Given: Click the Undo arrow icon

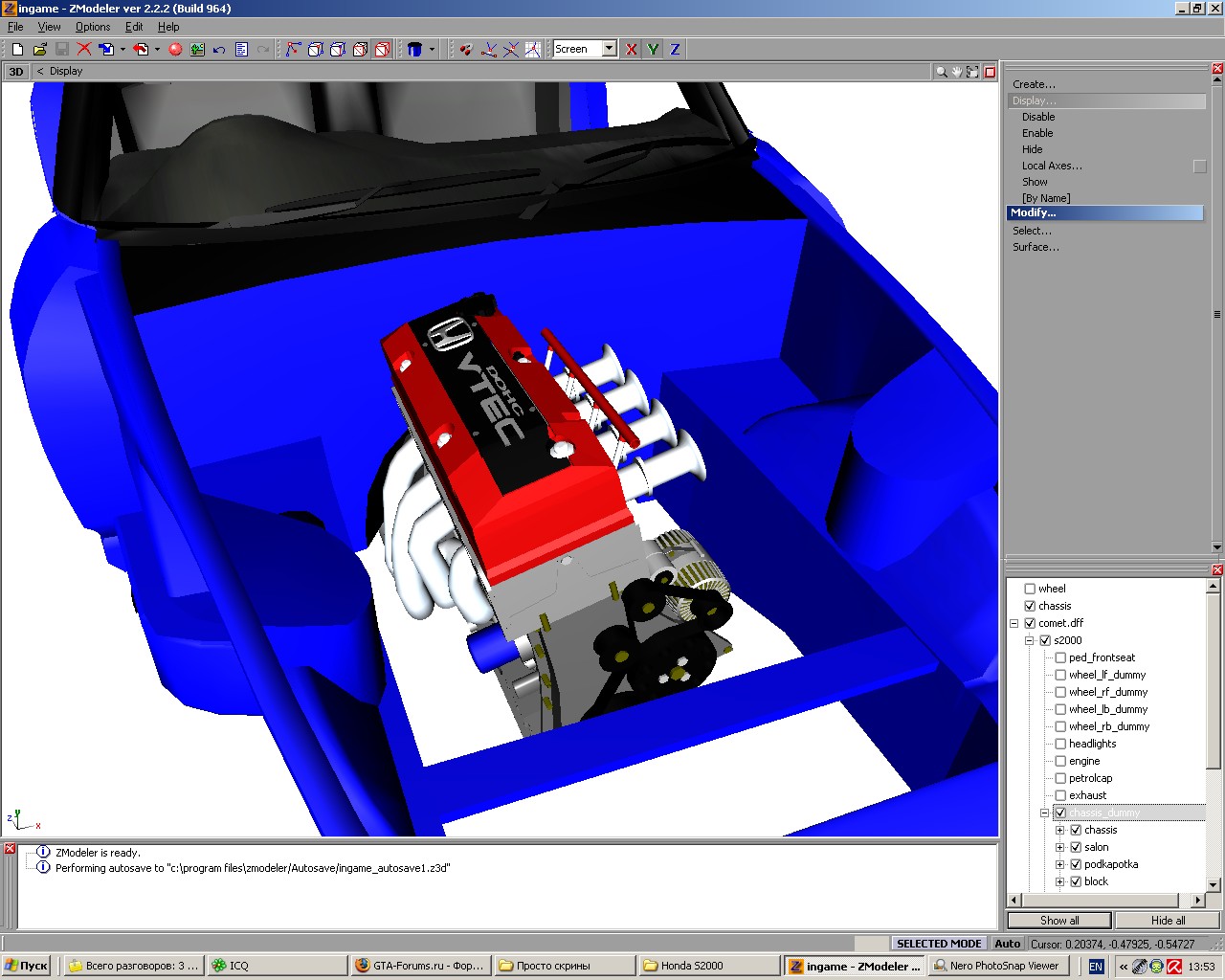Looking at the screenshot, I should tap(219, 49).
